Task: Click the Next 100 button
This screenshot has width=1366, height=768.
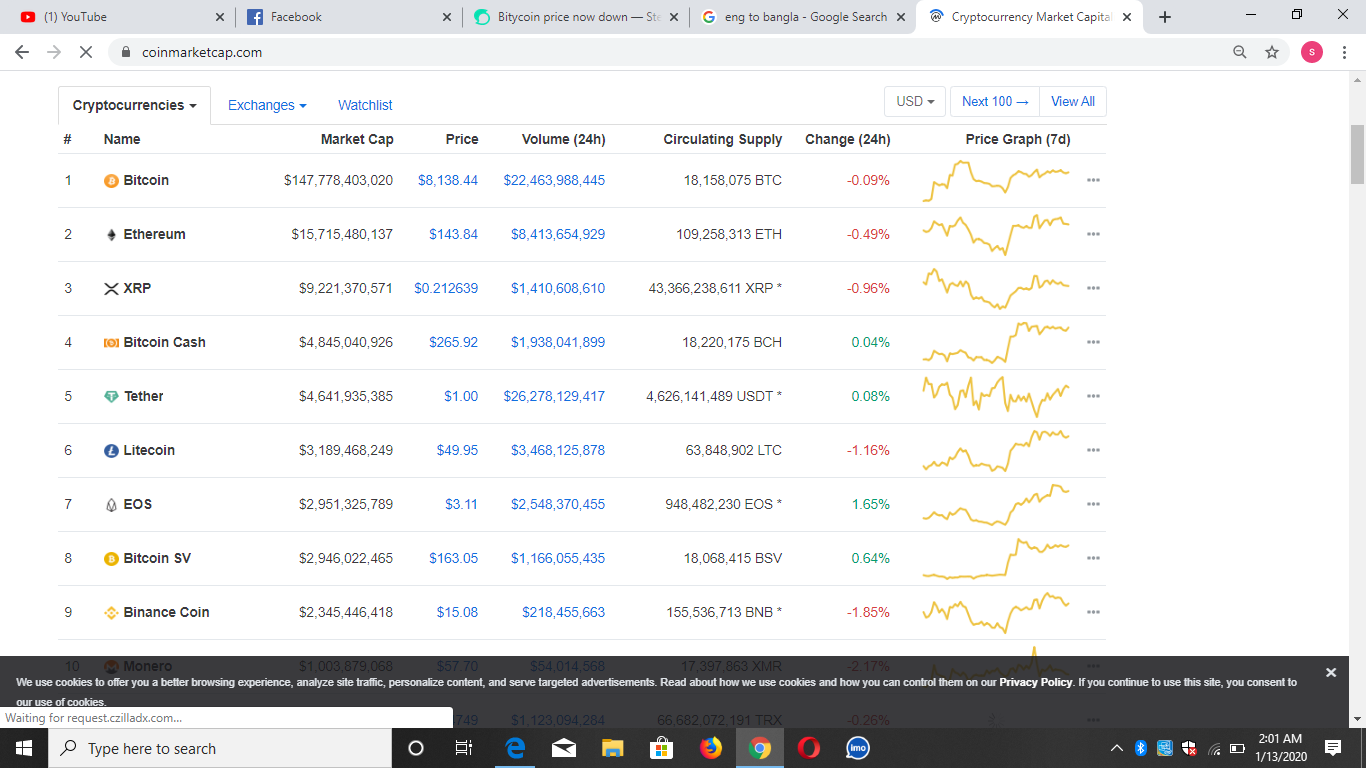Action: point(994,101)
